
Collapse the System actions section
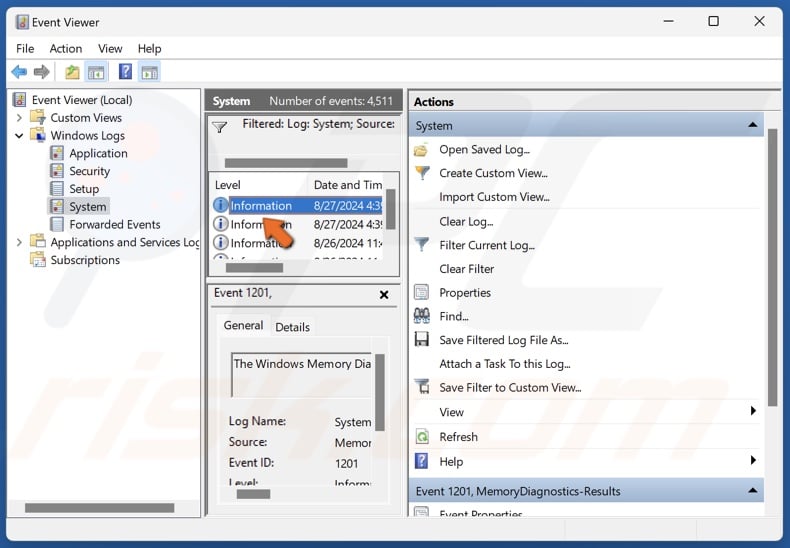pos(751,125)
